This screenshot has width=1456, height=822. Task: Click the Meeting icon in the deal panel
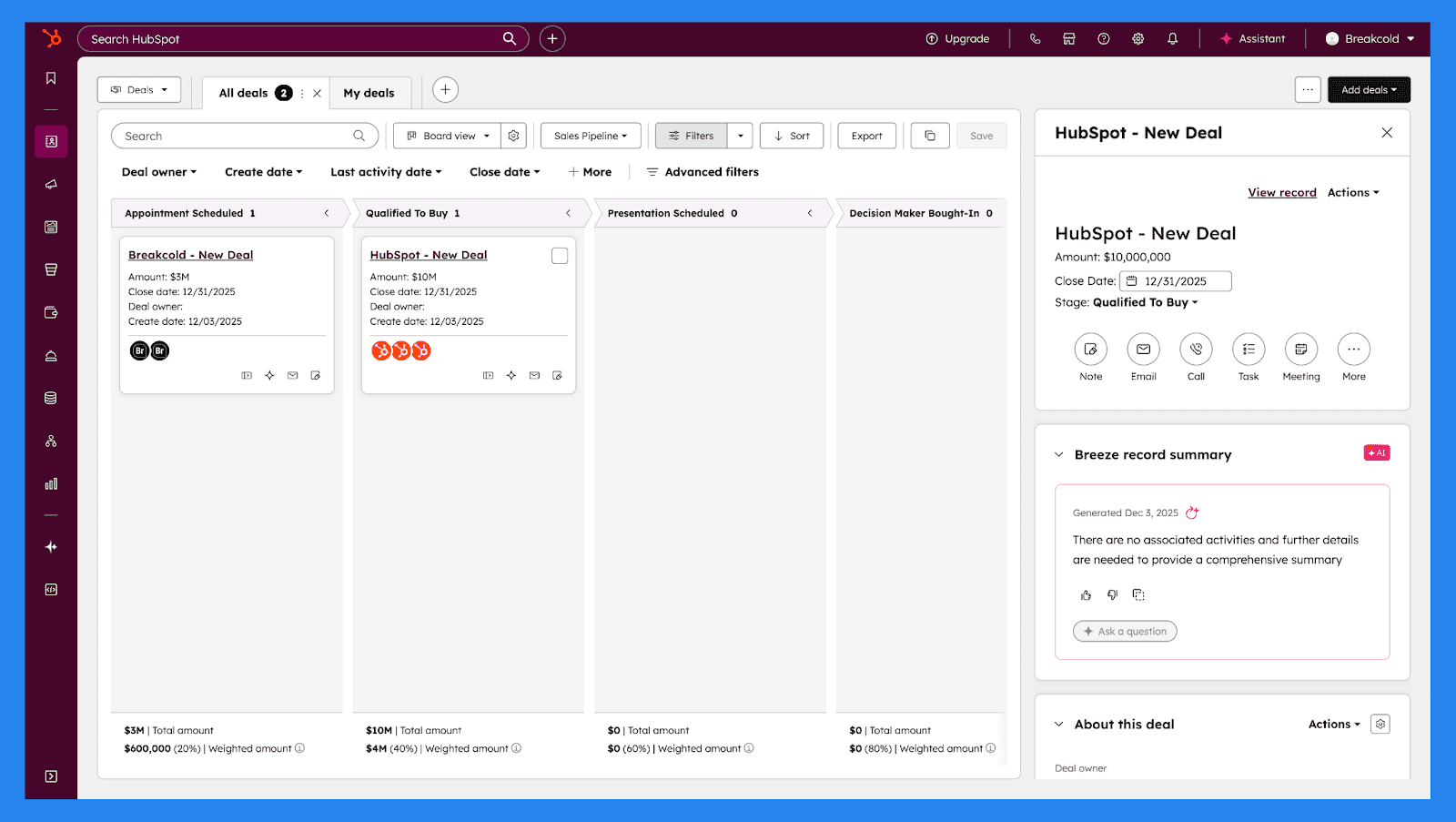(1299, 349)
